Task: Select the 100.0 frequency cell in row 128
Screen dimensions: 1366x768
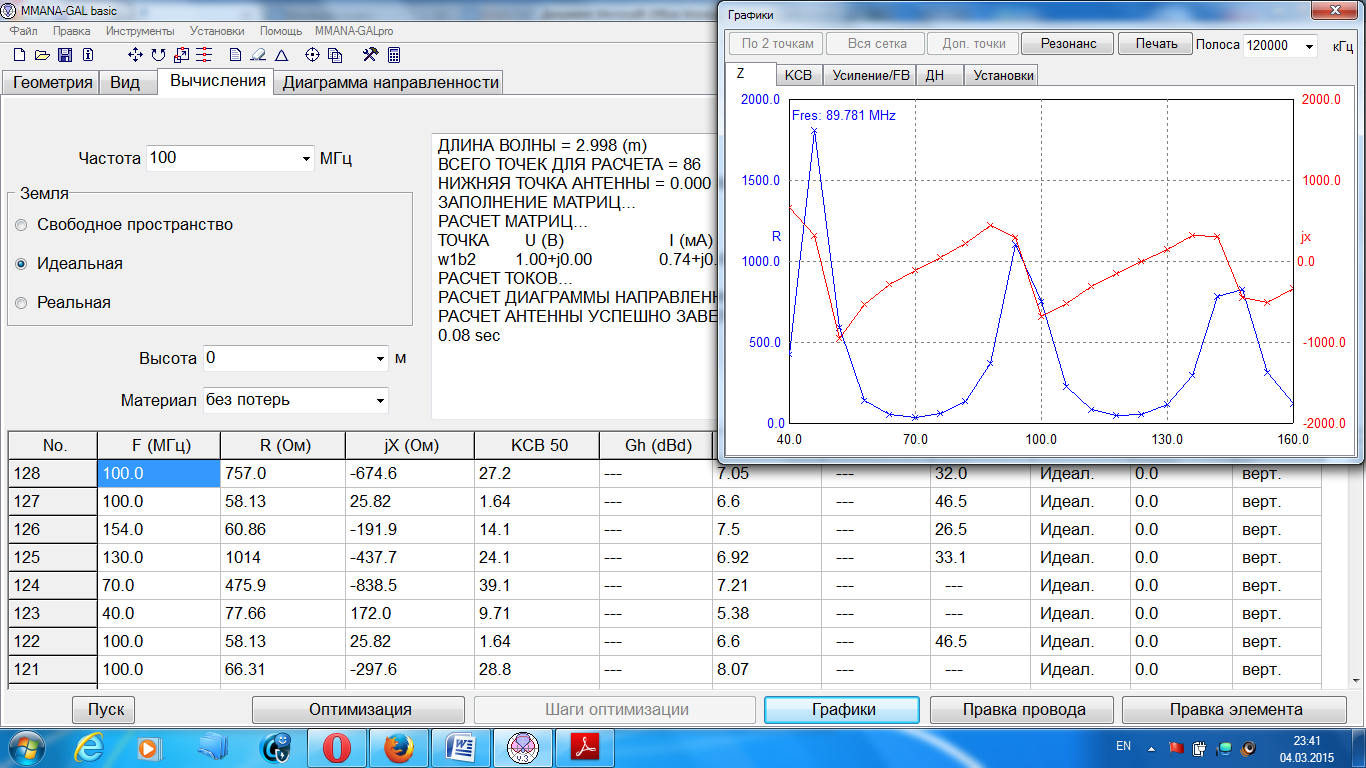Action: (x=158, y=474)
